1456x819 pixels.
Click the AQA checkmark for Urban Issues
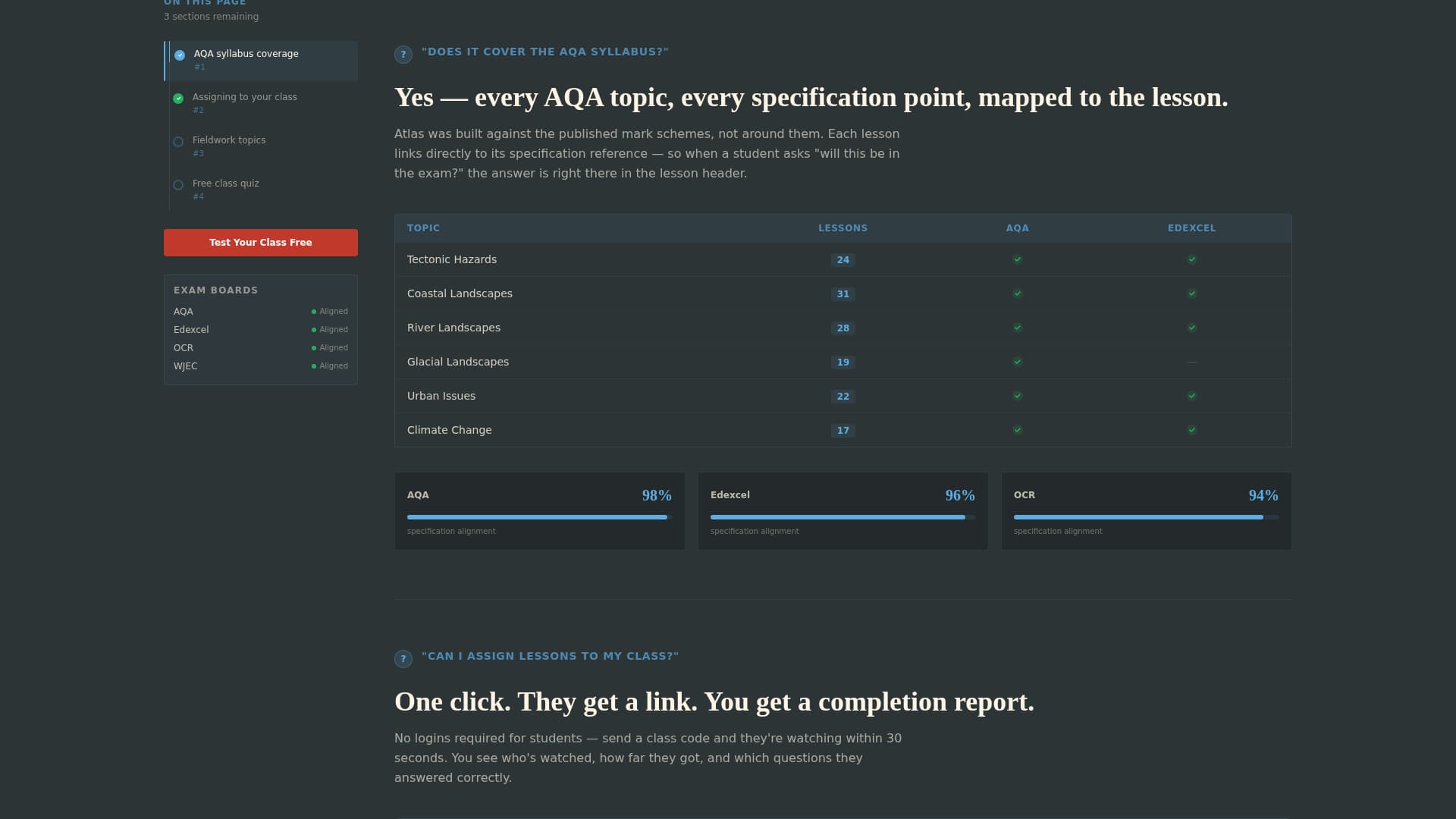1018,396
